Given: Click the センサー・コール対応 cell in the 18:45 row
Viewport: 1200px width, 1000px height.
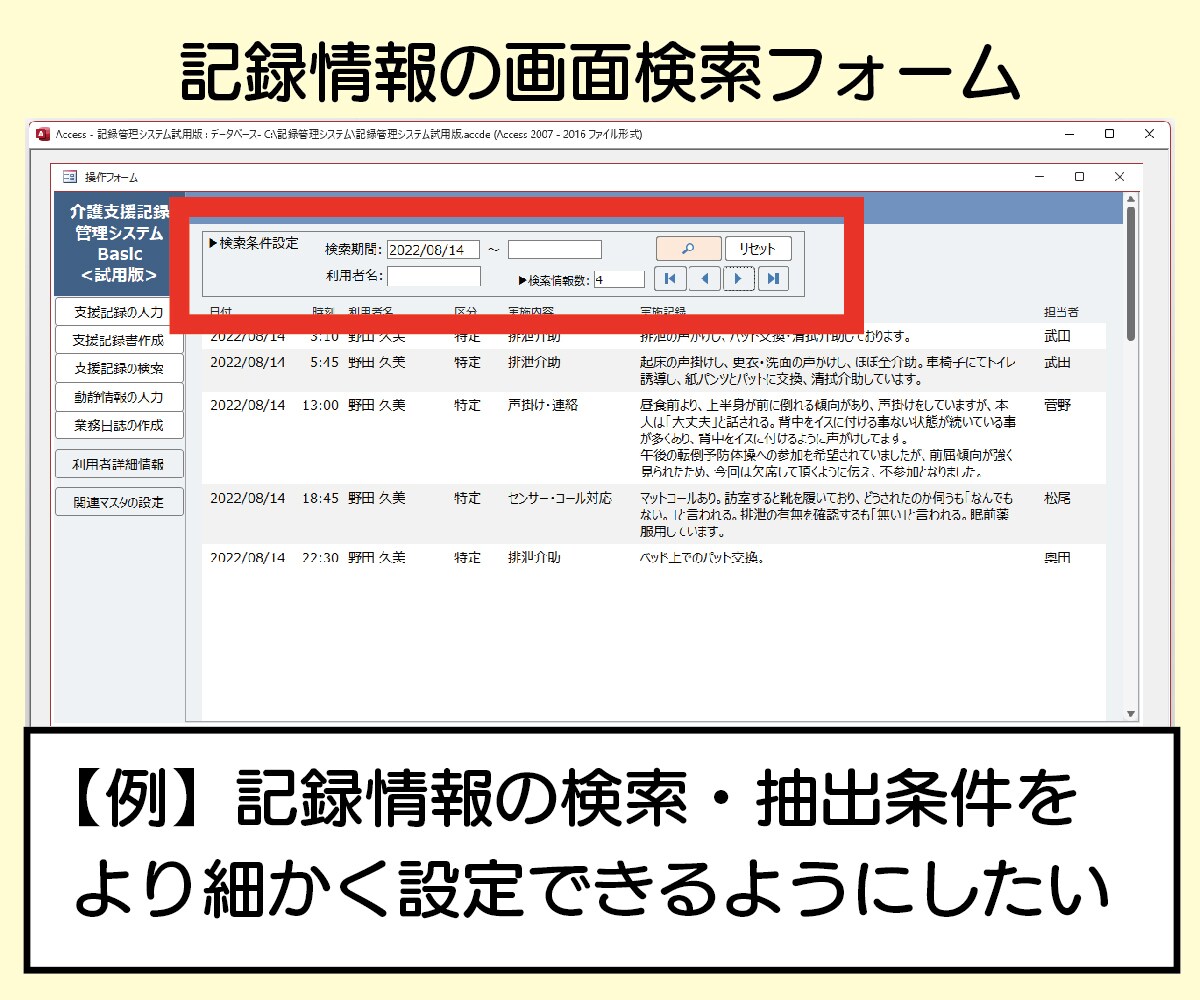Looking at the screenshot, I should [x=560, y=498].
